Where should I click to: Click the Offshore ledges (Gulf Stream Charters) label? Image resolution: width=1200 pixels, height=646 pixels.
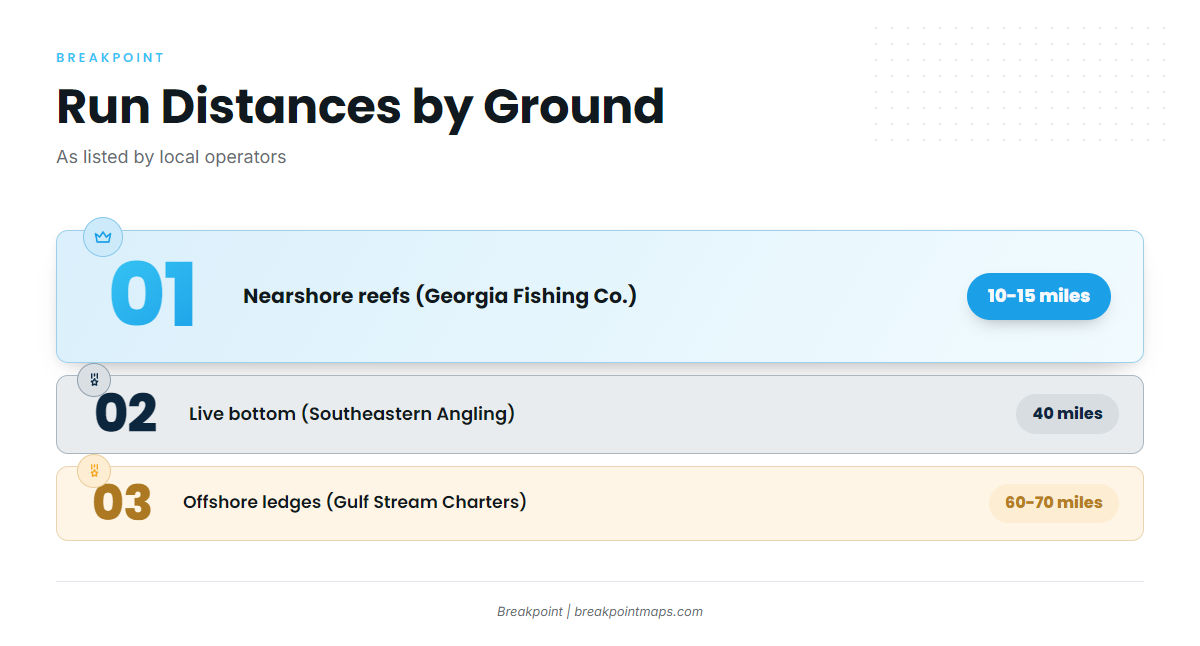coord(355,502)
